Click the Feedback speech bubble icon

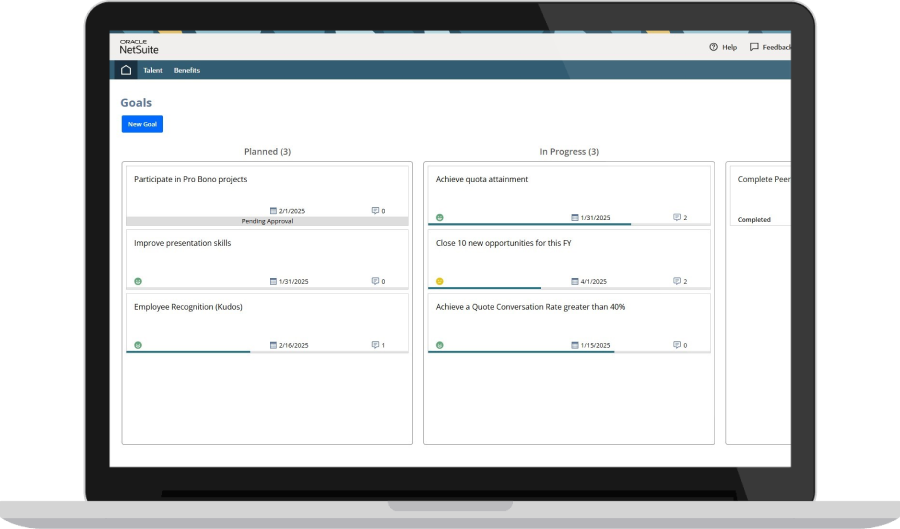coord(754,47)
